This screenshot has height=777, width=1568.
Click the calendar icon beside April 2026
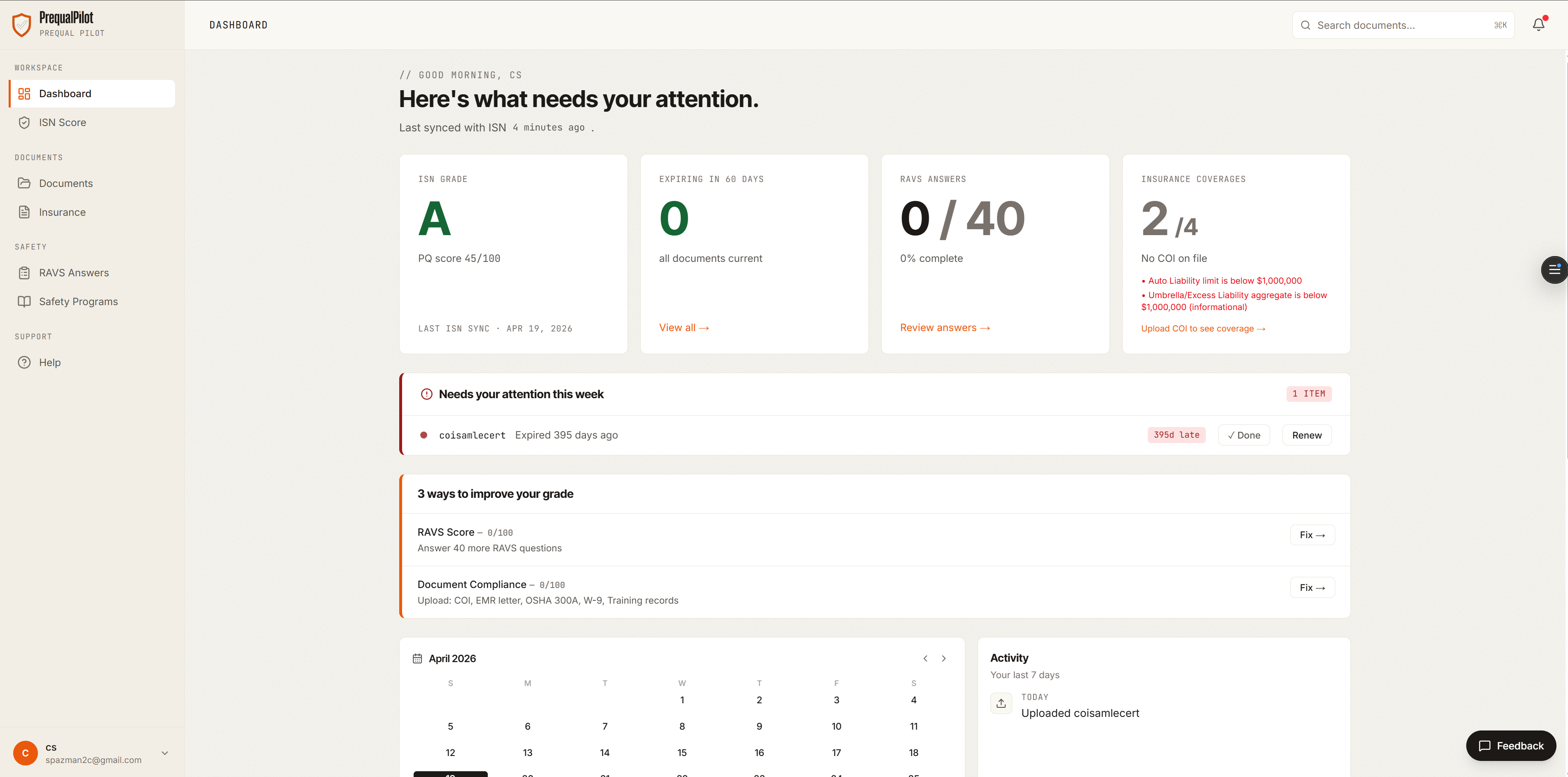(417, 658)
